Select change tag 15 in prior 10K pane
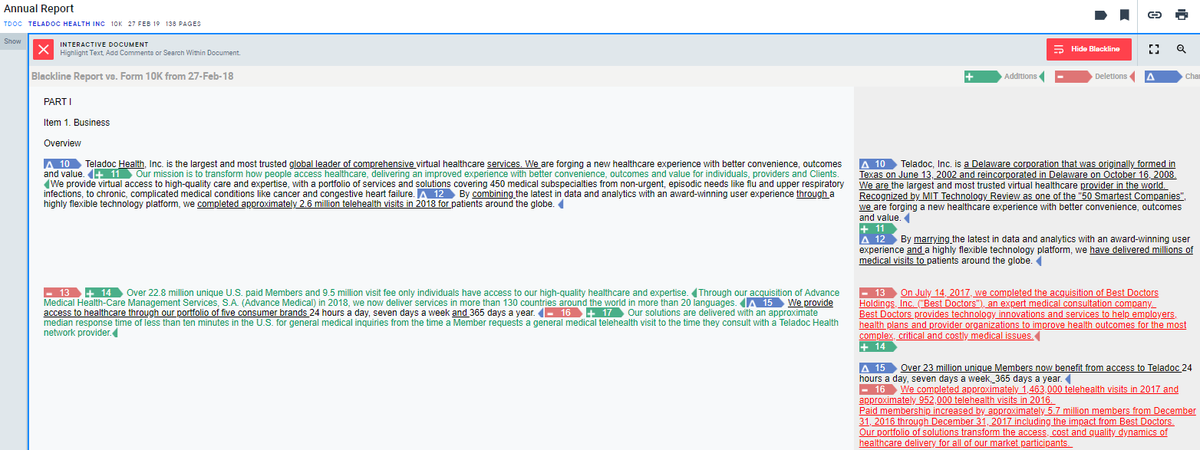 (x=878, y=369)
